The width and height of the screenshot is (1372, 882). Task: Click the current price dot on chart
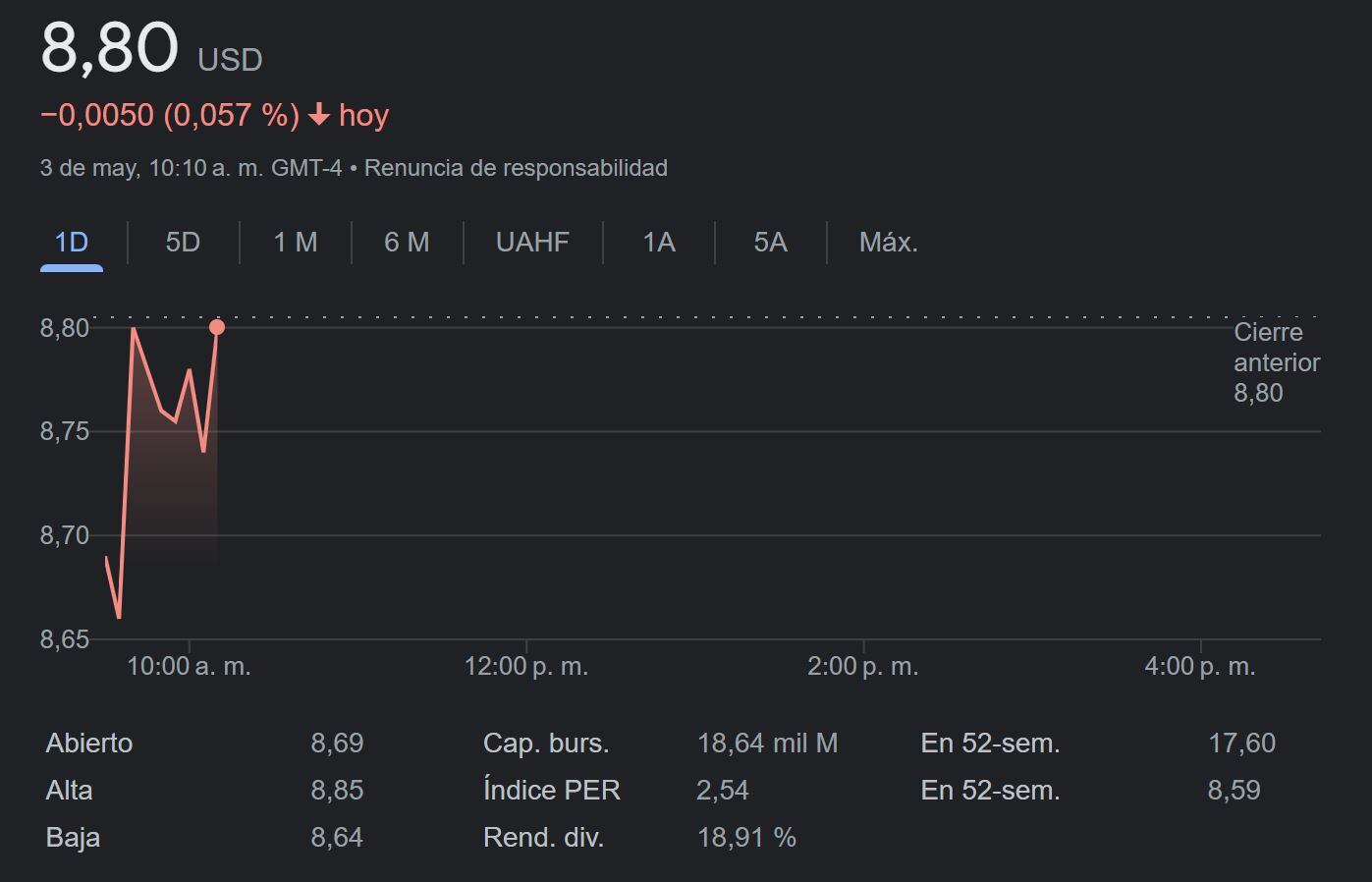tap(217, 327)
